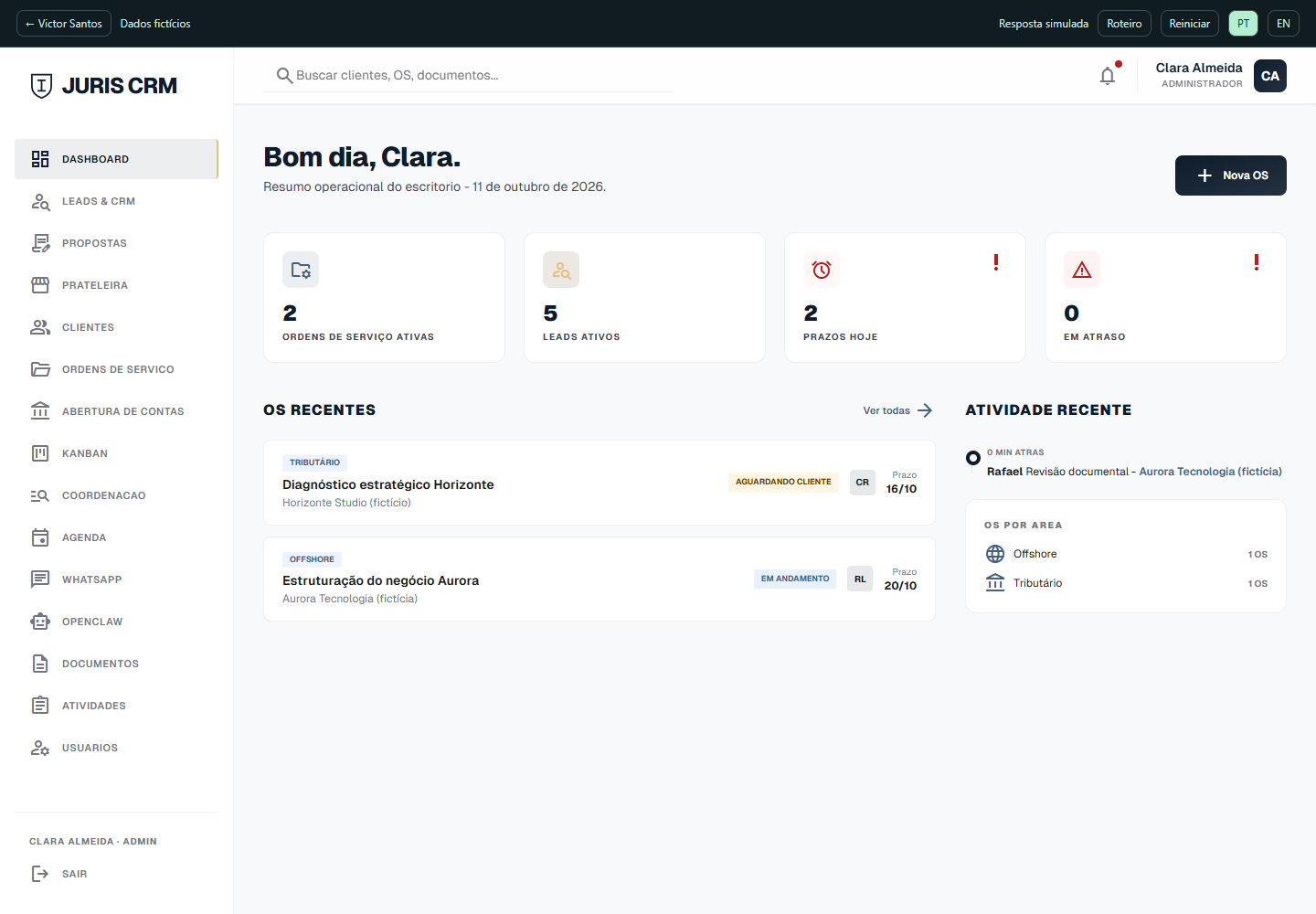Select the Offshore row in OS por Area

coord(1126,554)
